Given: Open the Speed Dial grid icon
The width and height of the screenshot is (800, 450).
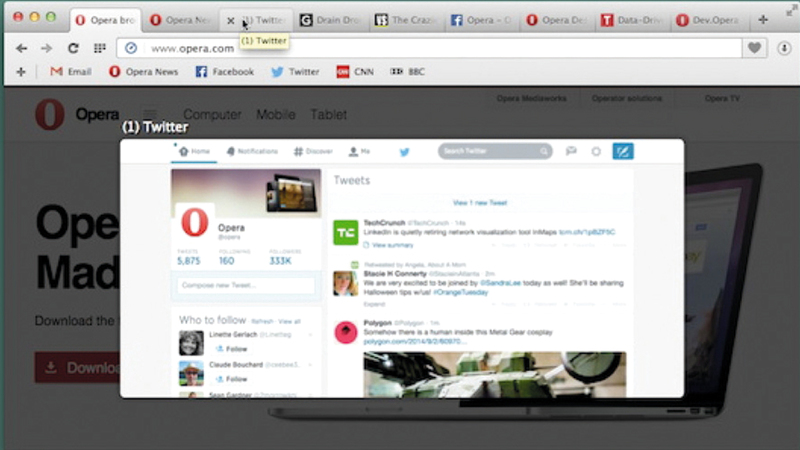Looking at the screenshot, I should point(99,48).
